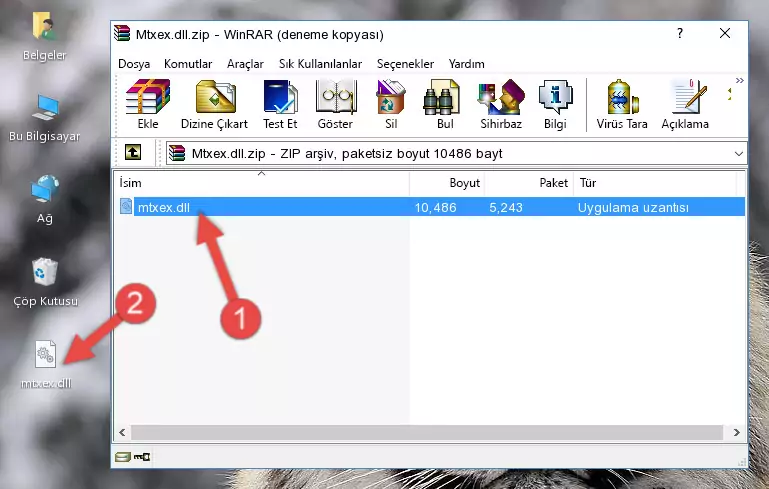Click horizontal scrollbar right arrow
The height and width of the screenshot is (489, 769).
(737, 433)
